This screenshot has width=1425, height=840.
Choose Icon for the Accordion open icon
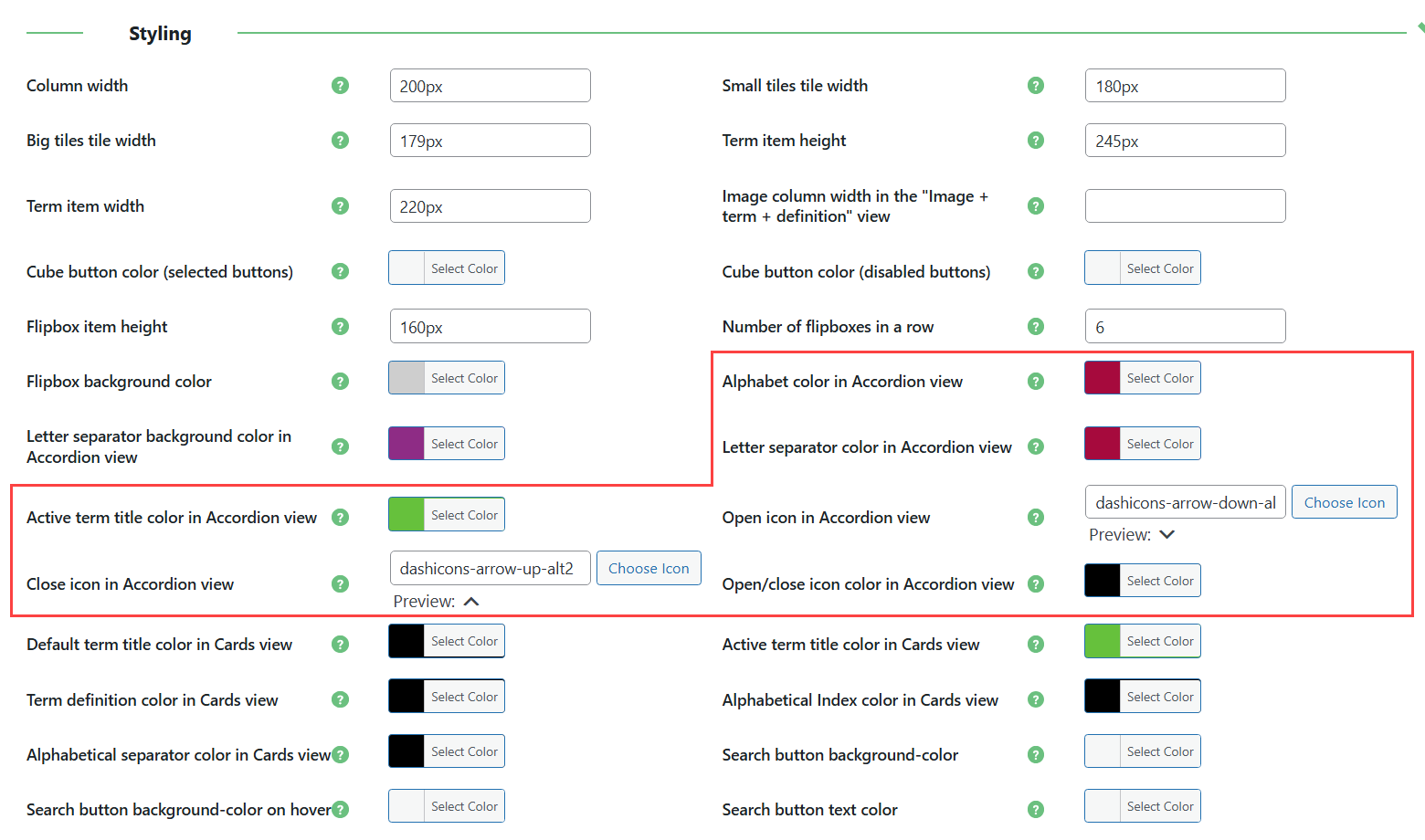[1344, 501]
